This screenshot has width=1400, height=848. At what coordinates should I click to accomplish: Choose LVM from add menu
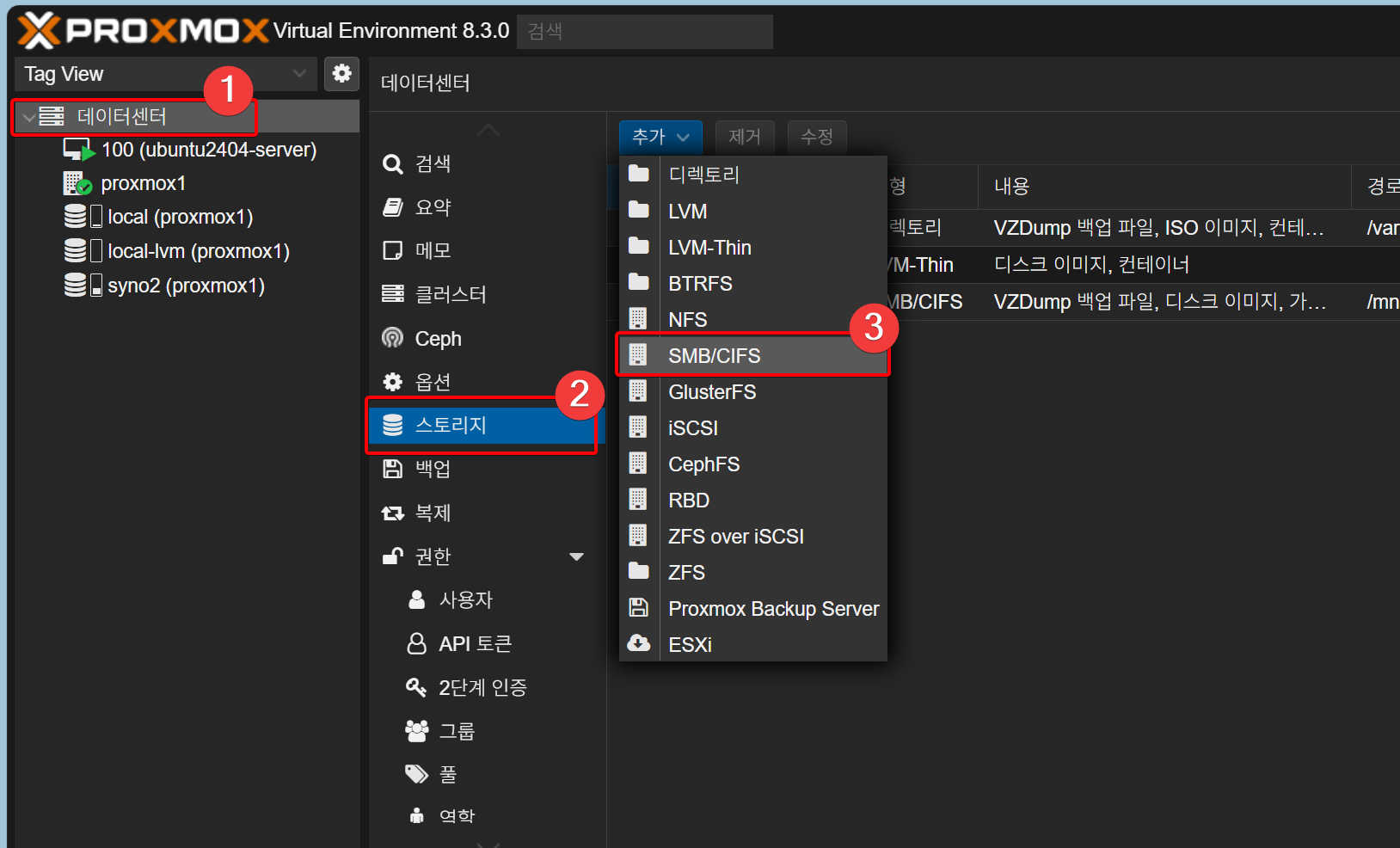[753, 211]
